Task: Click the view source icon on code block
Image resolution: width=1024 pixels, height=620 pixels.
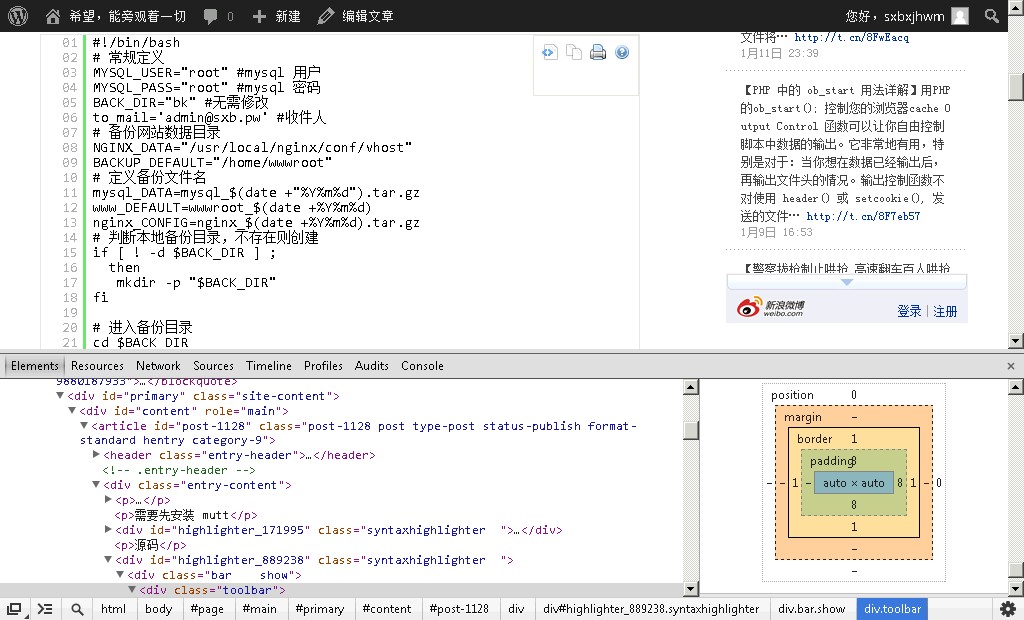Action: (x=549, y=52)
